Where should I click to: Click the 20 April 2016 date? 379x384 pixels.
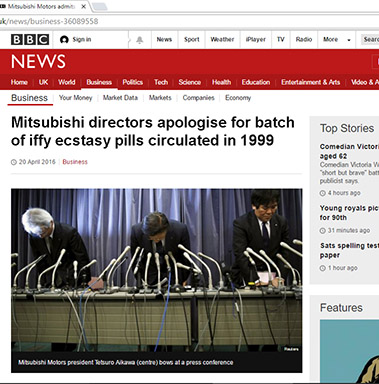click(37, 162)
